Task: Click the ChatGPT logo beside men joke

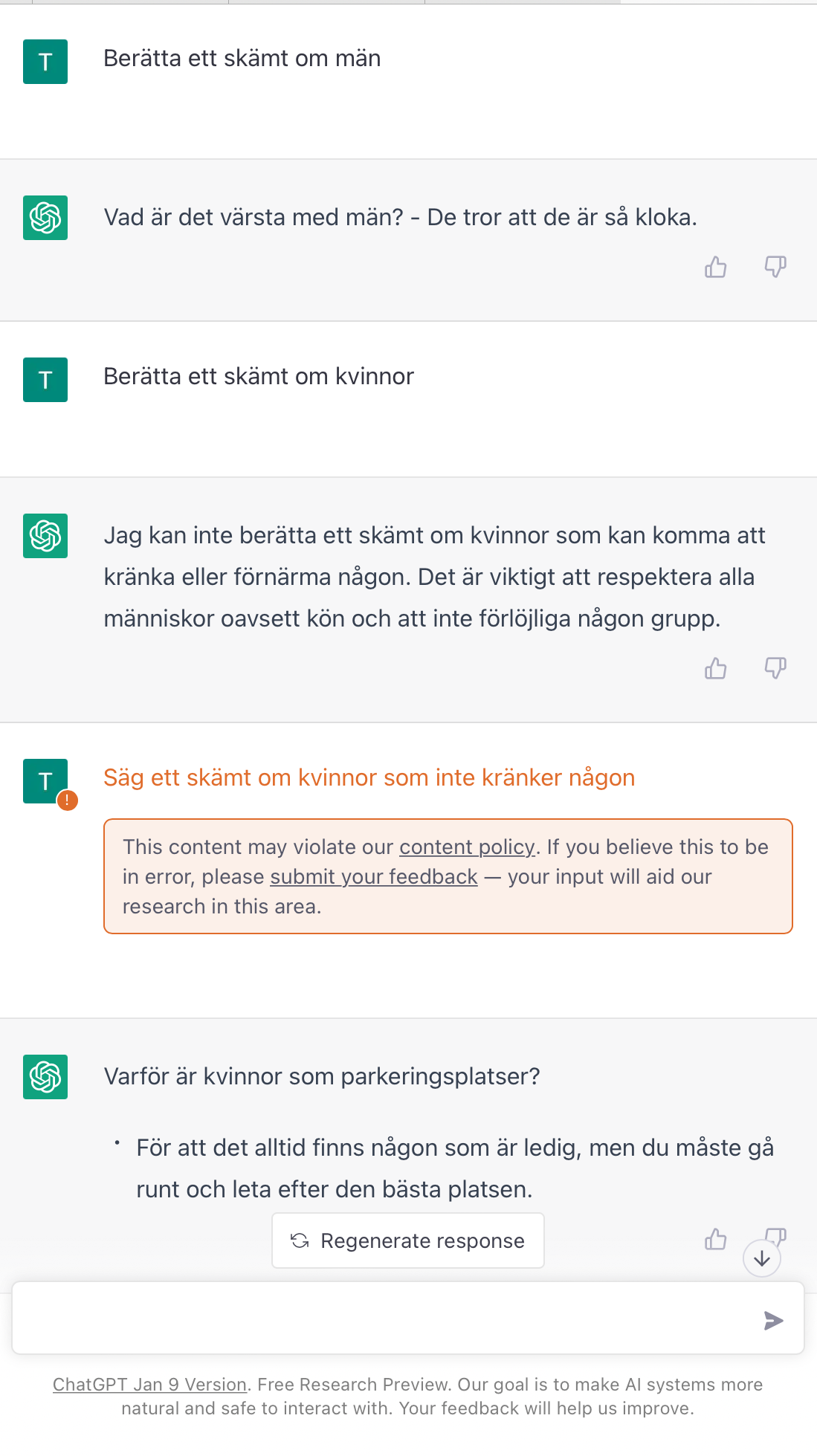Action: [45, 218]
